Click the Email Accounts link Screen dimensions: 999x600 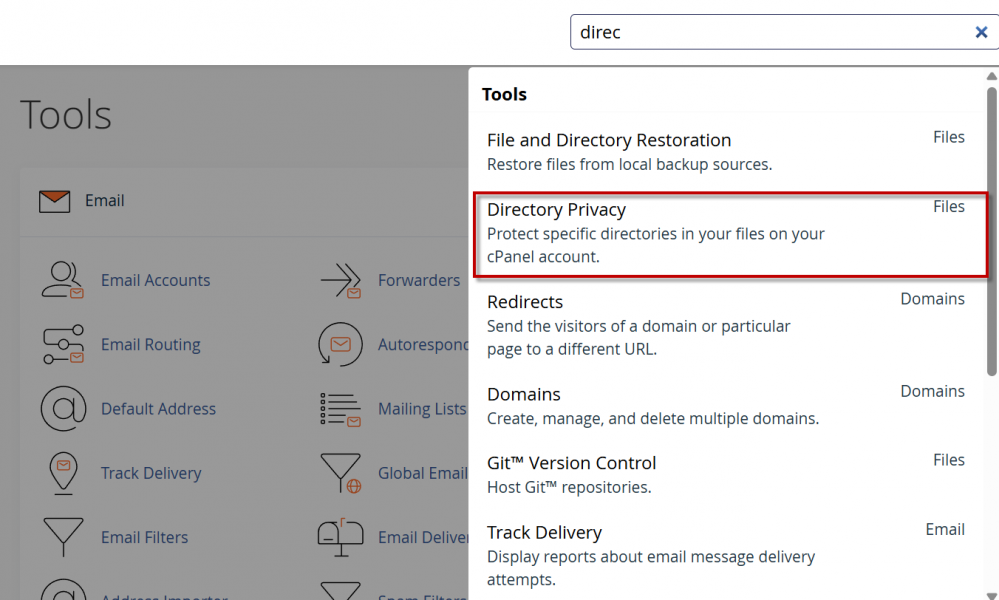[x=155, y=280]
